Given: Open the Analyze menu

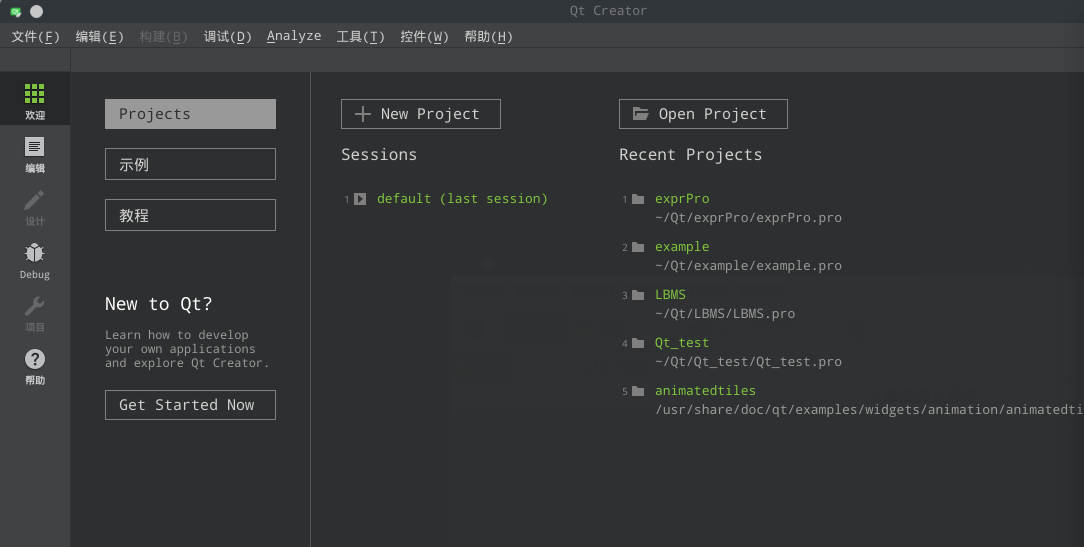Looking at the screenshot, I should [x=294, y=37].
